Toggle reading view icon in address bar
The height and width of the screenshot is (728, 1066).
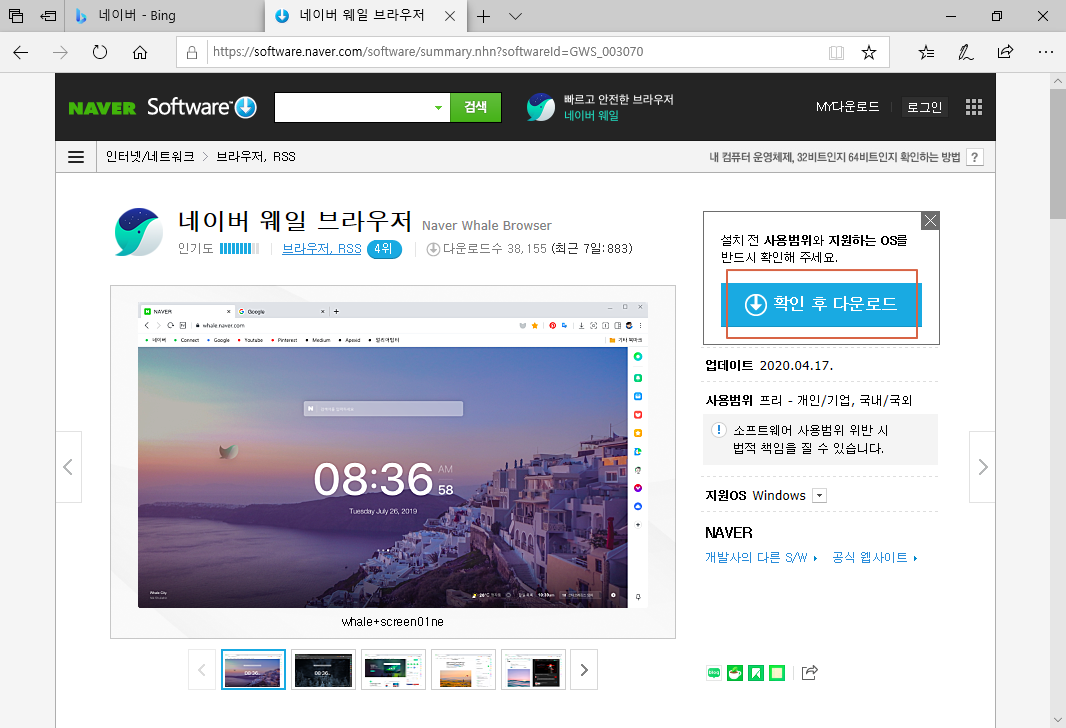click(836, 52)
